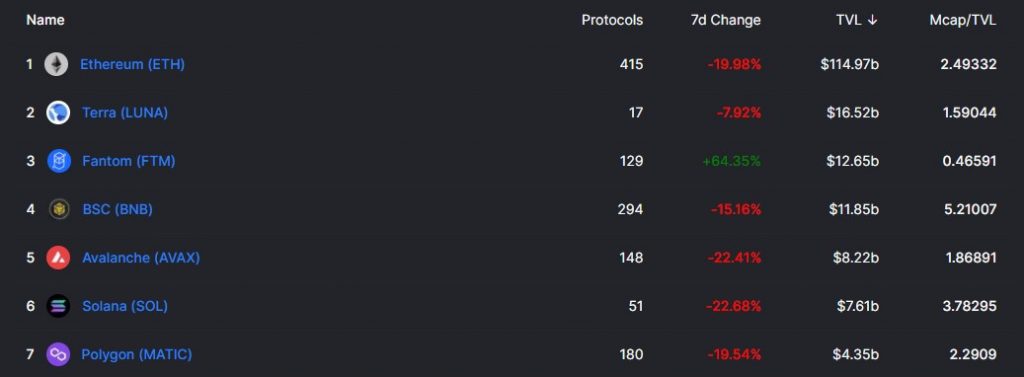
Task: Click the Ethereum logo icon
Action: tap(56, 64)
